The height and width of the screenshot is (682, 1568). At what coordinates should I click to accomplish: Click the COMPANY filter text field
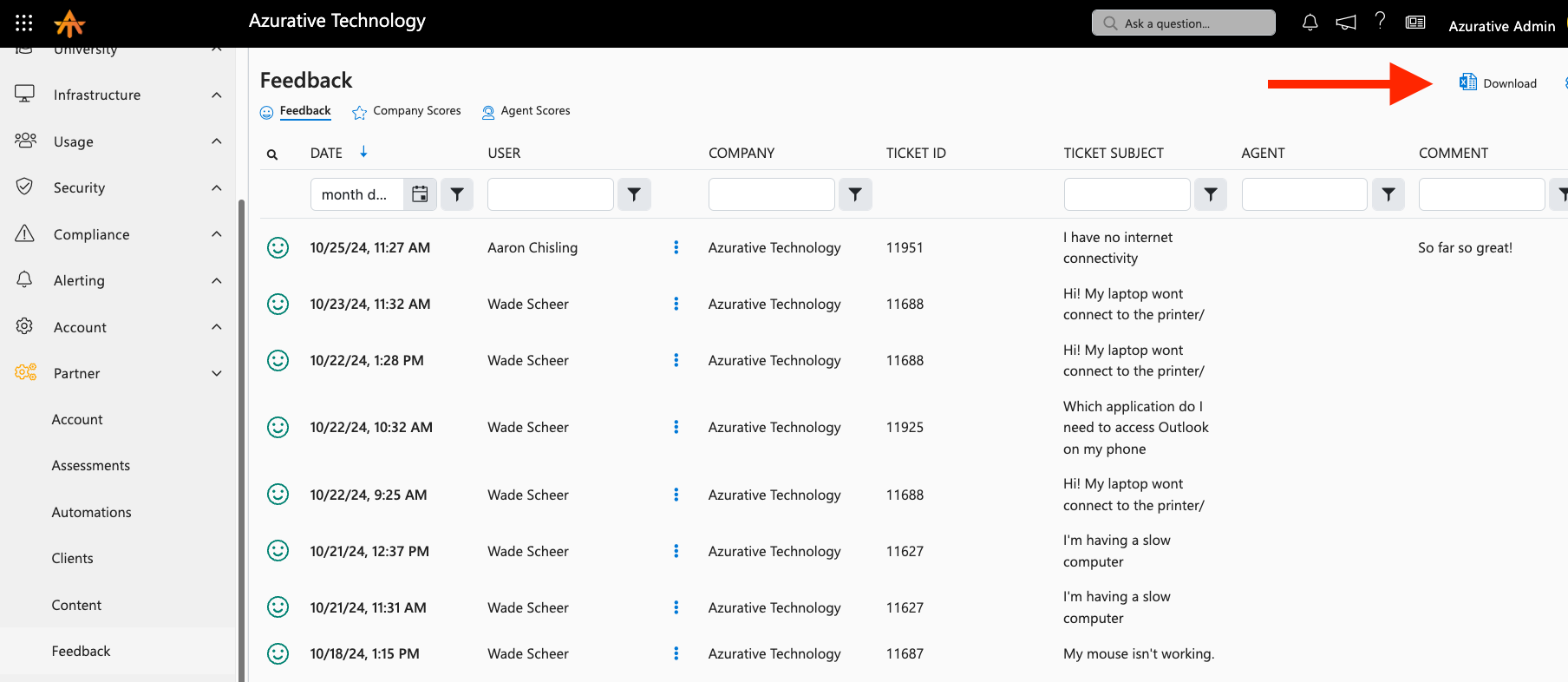pyautogui.click(x=772, y=194)
